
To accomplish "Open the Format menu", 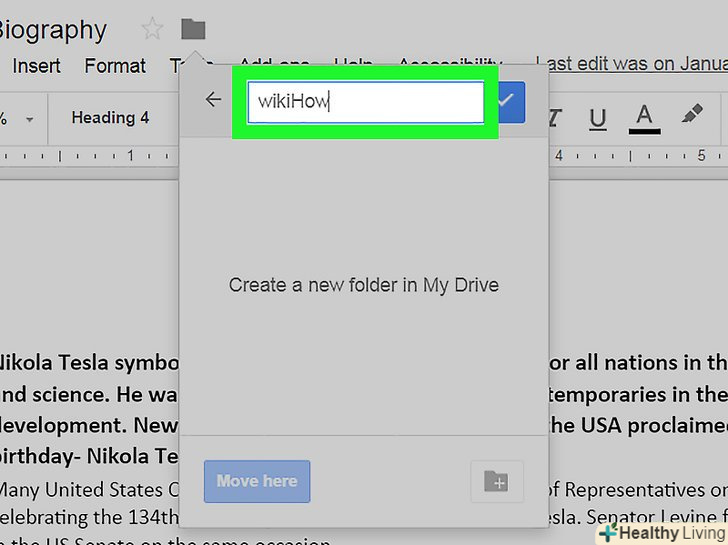I will coord(115,66).
